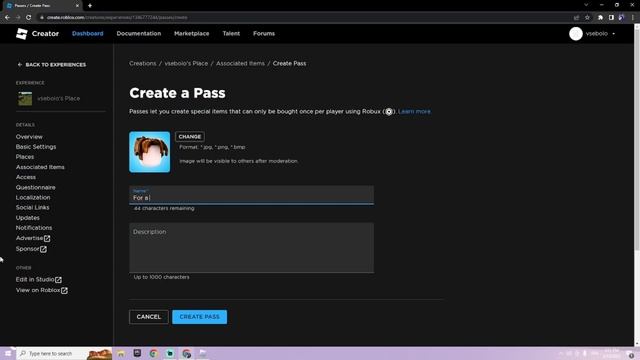Open the Dashboard tab
The width and height of the screenshot is (640, 360).
pyautogui.click(x=88, y=33)
